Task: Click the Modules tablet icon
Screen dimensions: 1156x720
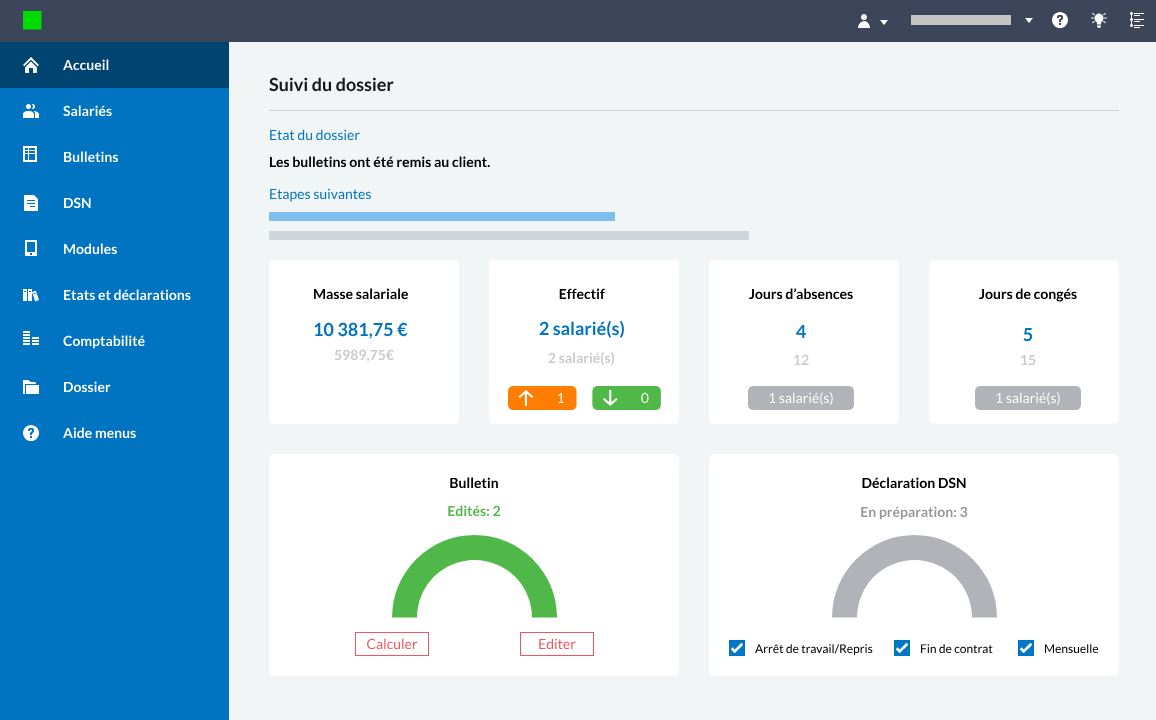Action: click(31, 249)
